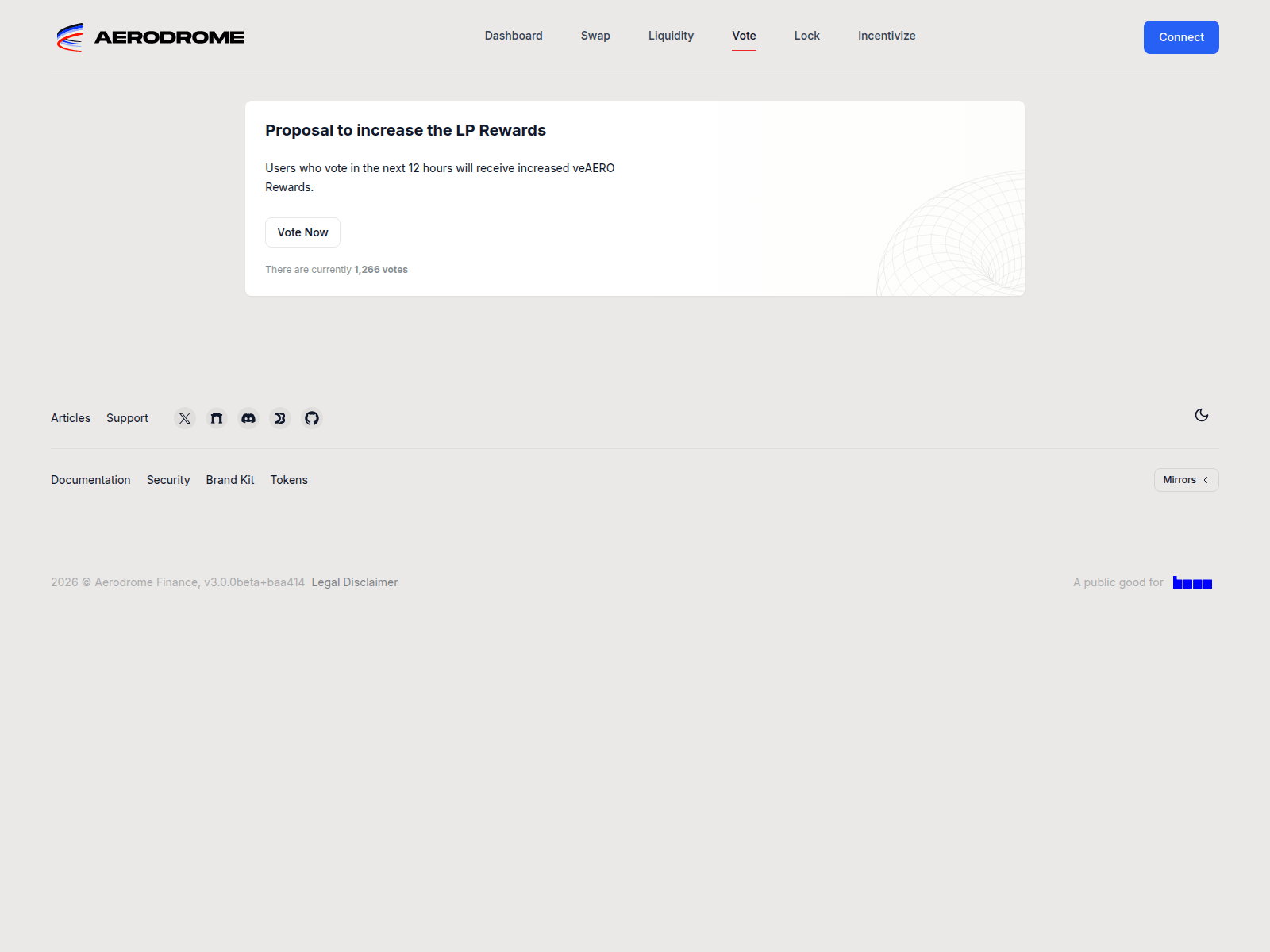1270x952 pixels.
Task: Click the crescent icon between Discord and GitHub
Action: 280,418
